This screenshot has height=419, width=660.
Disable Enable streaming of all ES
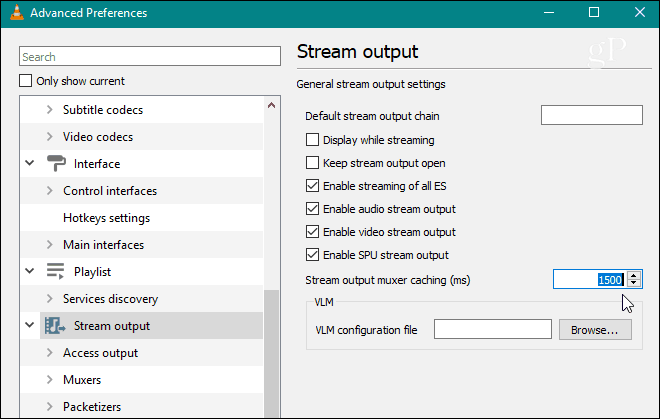click(x=312, y=186)
